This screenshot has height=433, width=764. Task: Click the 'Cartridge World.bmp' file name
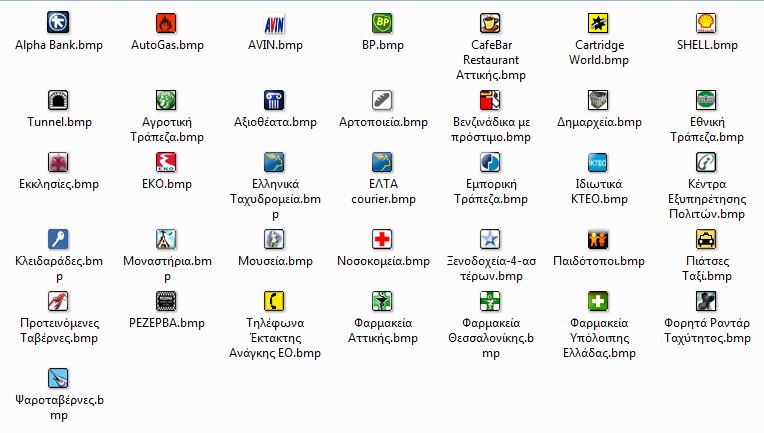tap(599, 53)
